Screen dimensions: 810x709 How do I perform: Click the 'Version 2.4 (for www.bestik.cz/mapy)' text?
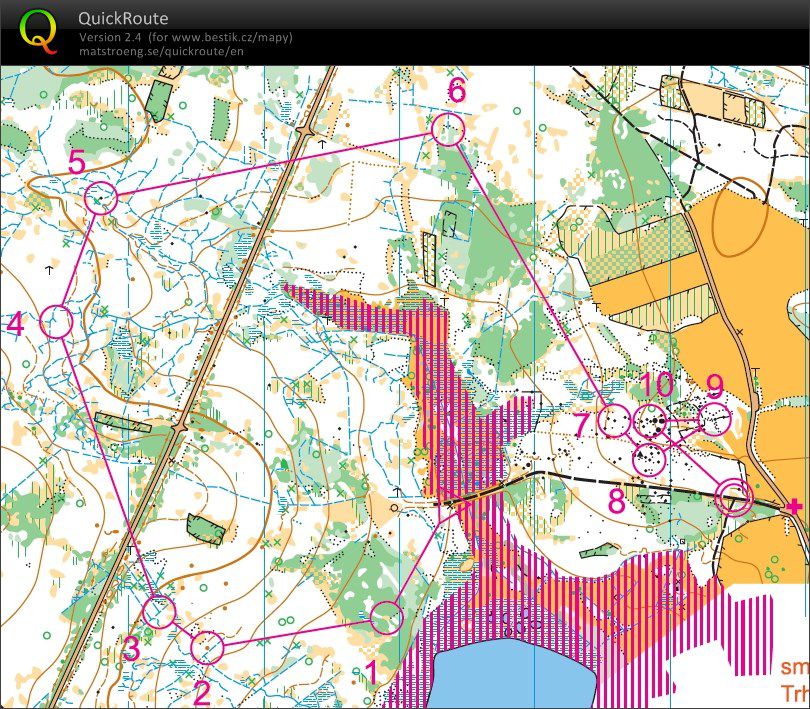(x=186, y=37)
